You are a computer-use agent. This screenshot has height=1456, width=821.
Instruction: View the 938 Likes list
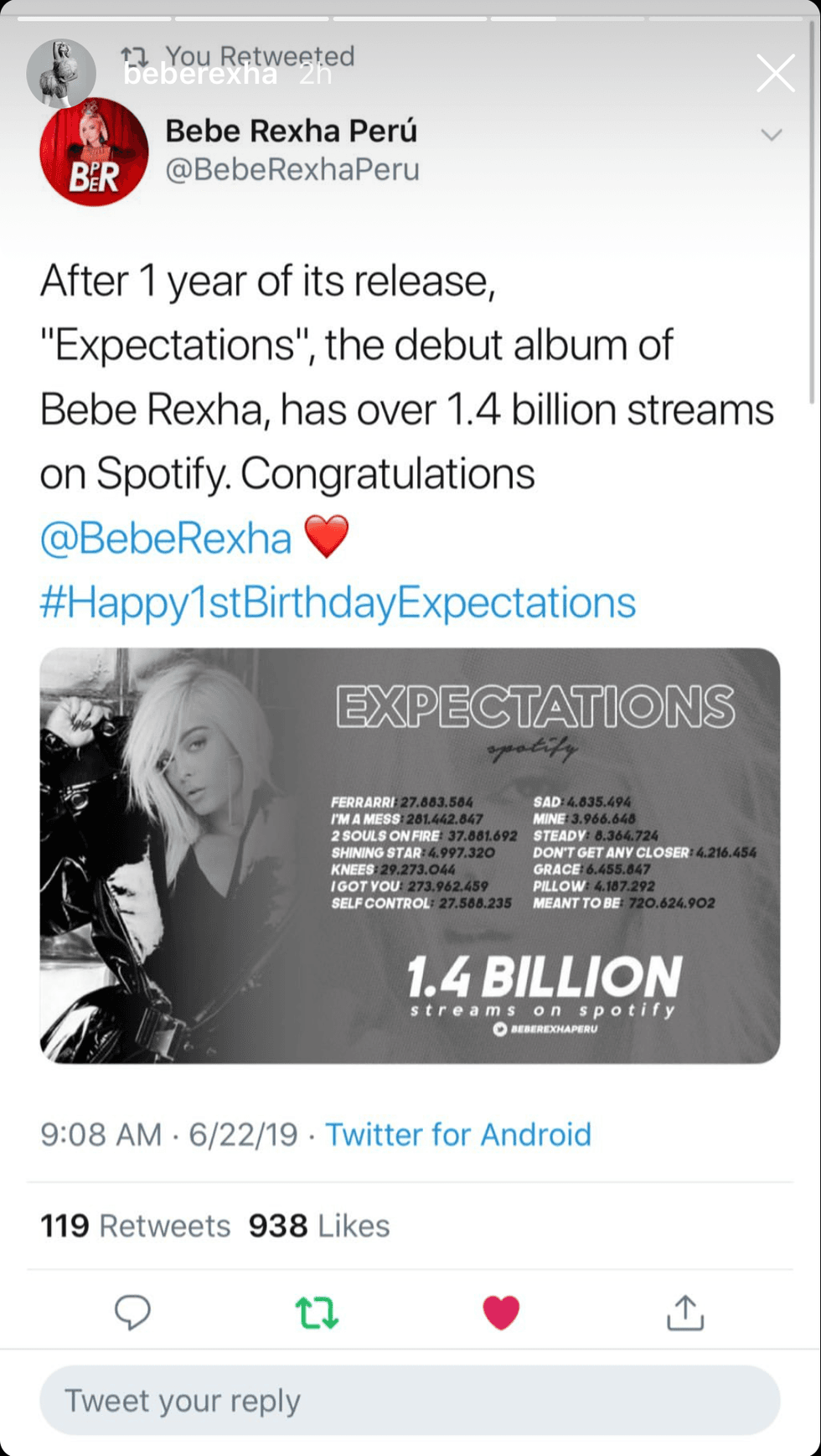pyautogui.click(x=319, y=1226)
